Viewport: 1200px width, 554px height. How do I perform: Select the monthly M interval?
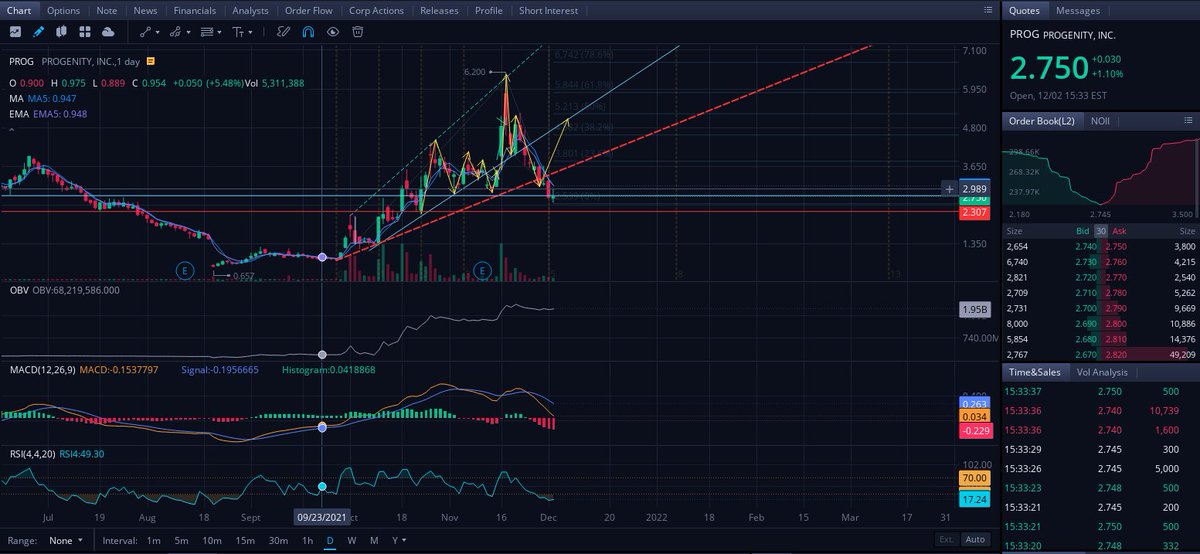(374, 541)
